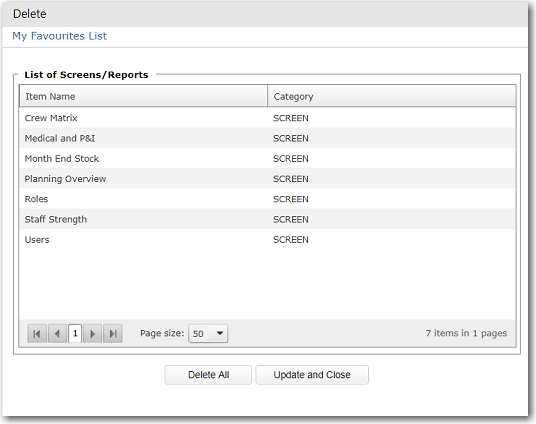Image resolution: width=536 pixels, height=424 pixels.
Task: Sort by Item Name column header
Action: 143,96
